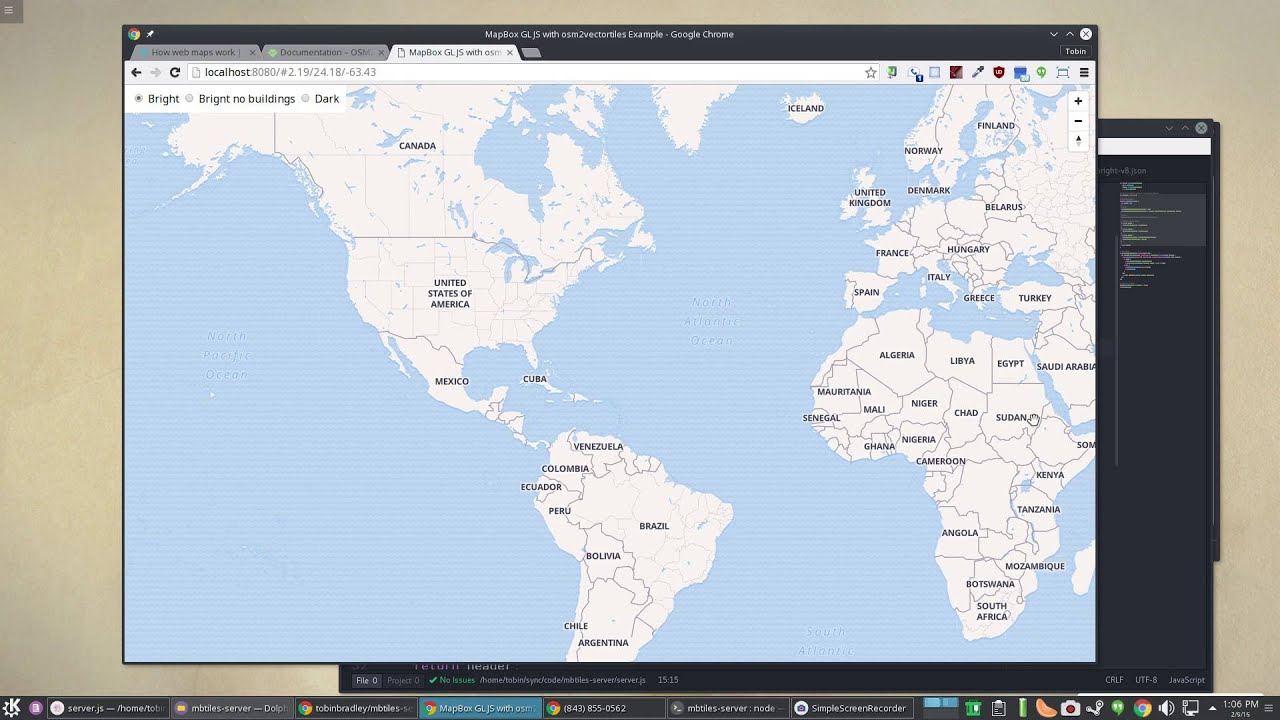Switch to mbtiles-server node terminal
This screenshot has height=720, width=1280.
point(727,708)
